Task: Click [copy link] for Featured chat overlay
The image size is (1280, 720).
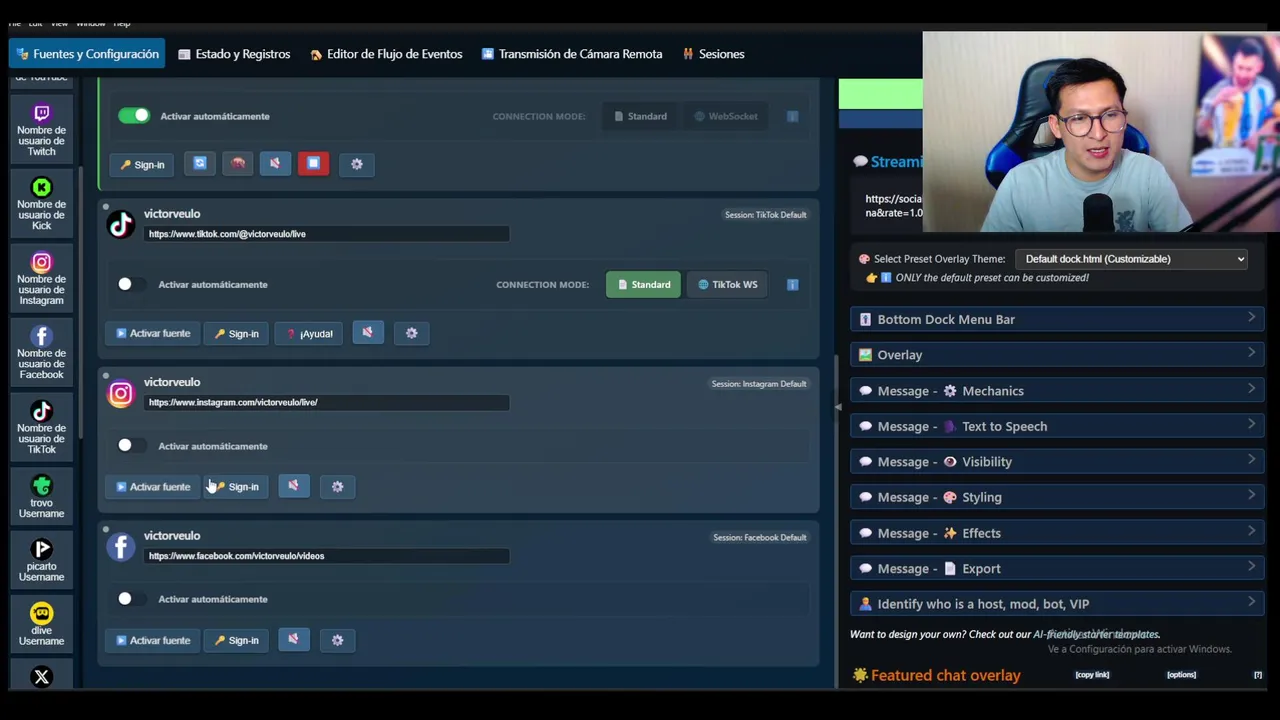Action: click(x=1092, y=675)
